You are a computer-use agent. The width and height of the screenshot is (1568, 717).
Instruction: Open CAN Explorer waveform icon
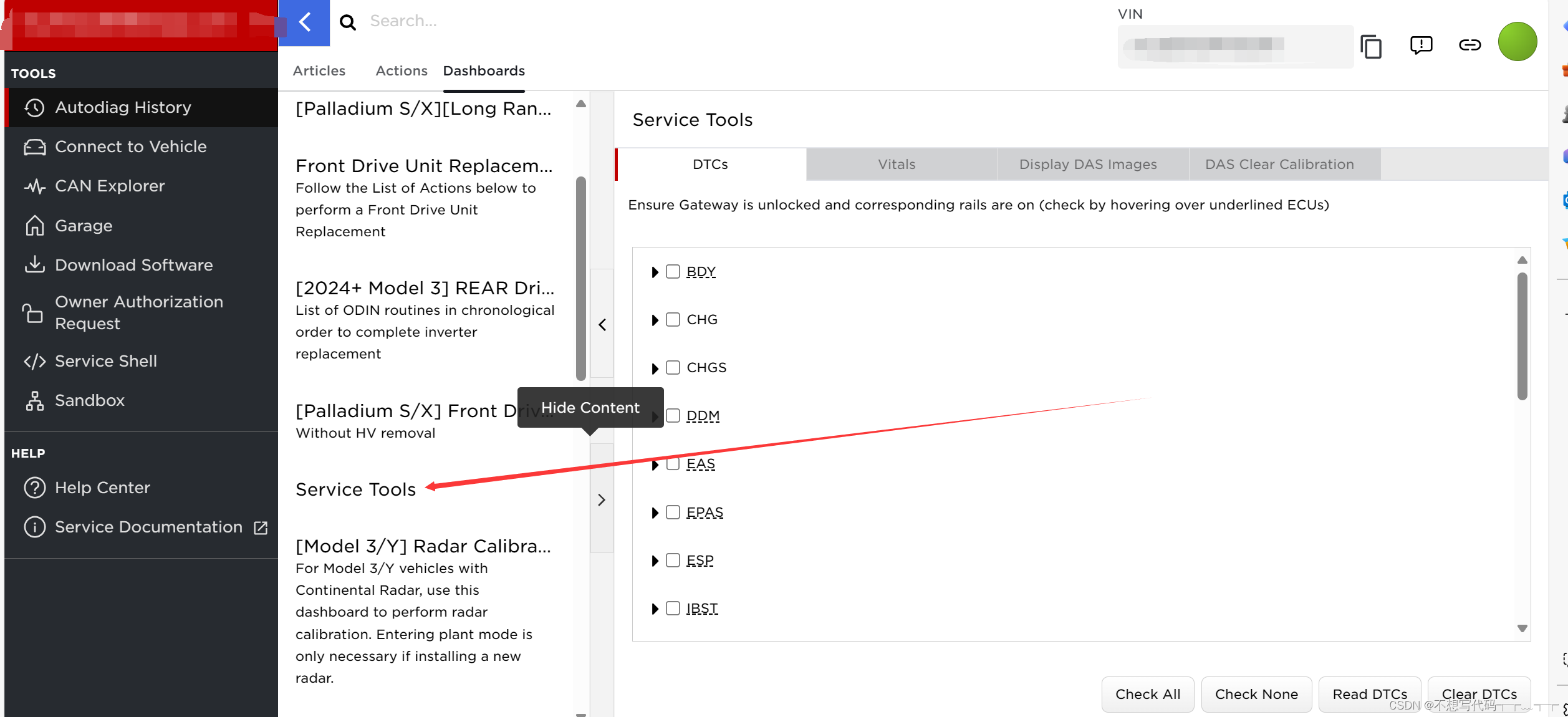(34, 186)
